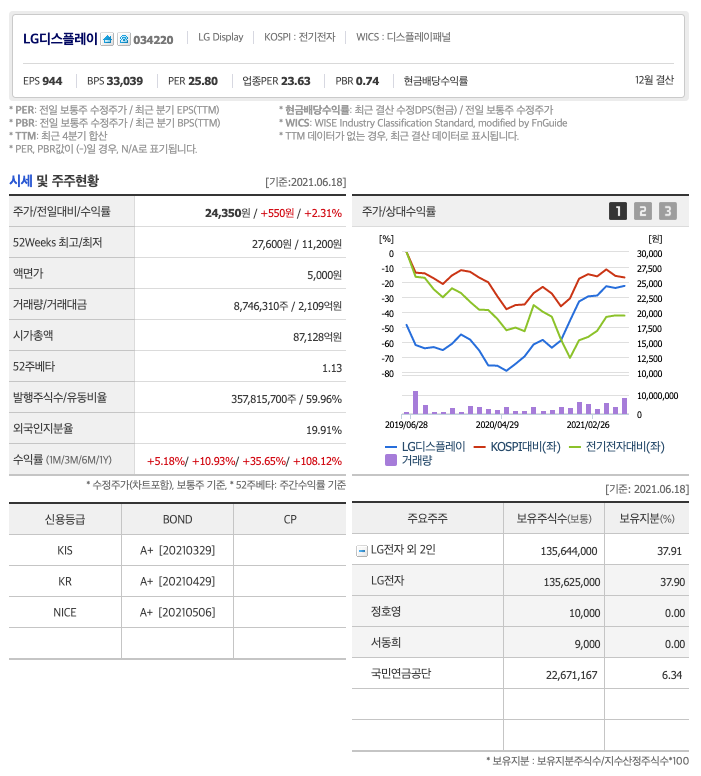Select the [기준:2021.06.18] date beside 시세 heading
This screenshot has width=701, height=776.
tap(305, 182)
